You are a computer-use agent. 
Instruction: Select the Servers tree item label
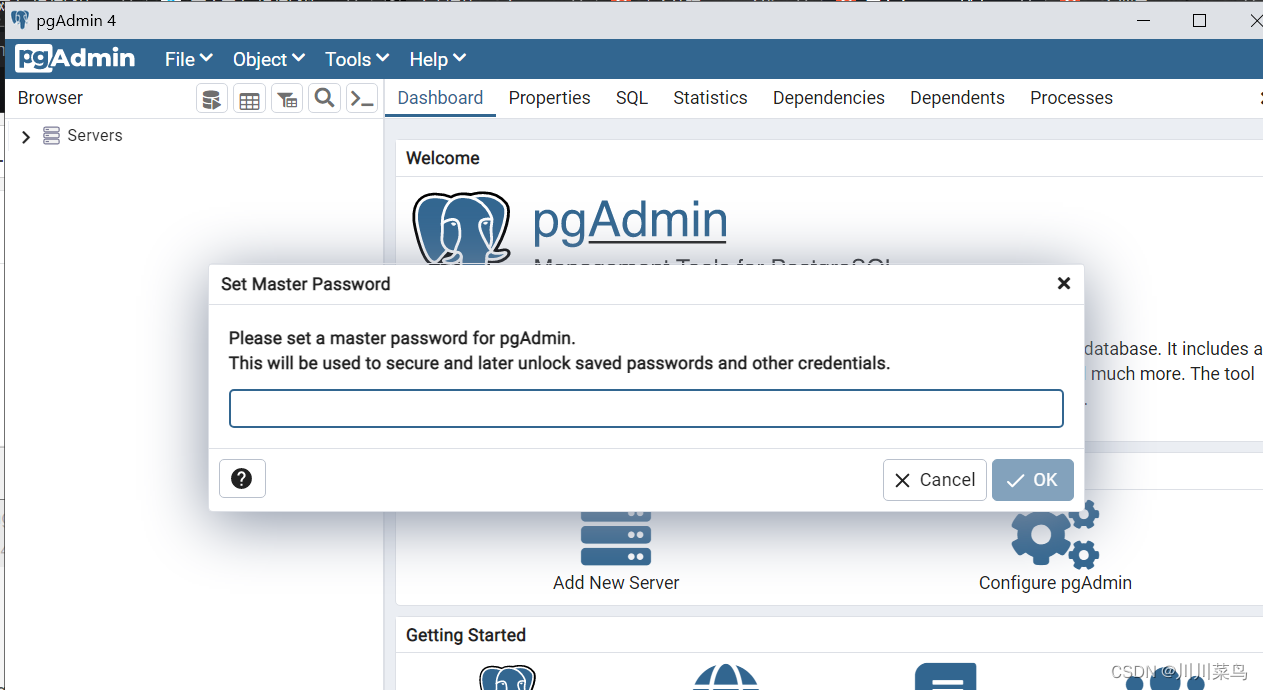95,136
